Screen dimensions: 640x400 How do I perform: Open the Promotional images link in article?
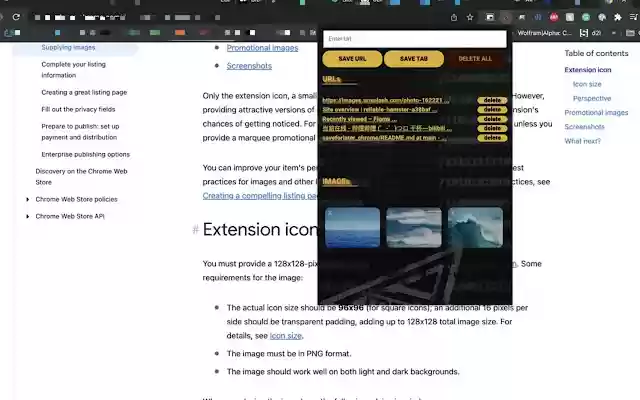262,48
